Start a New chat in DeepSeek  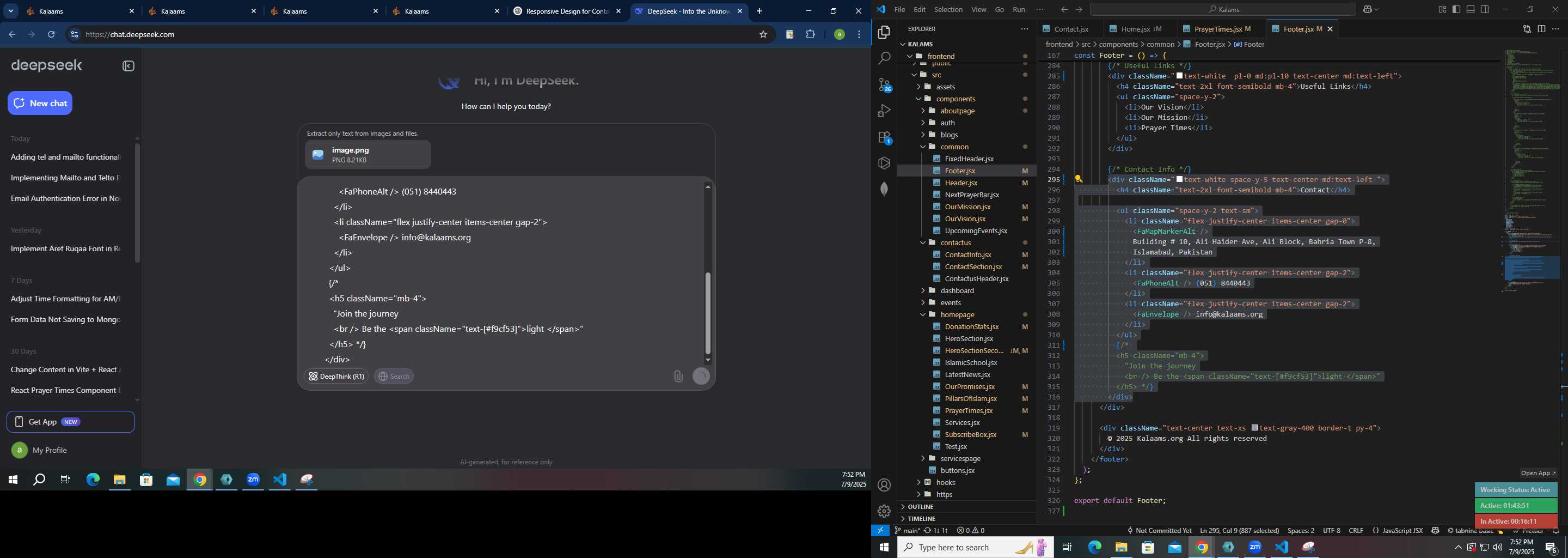40,103
